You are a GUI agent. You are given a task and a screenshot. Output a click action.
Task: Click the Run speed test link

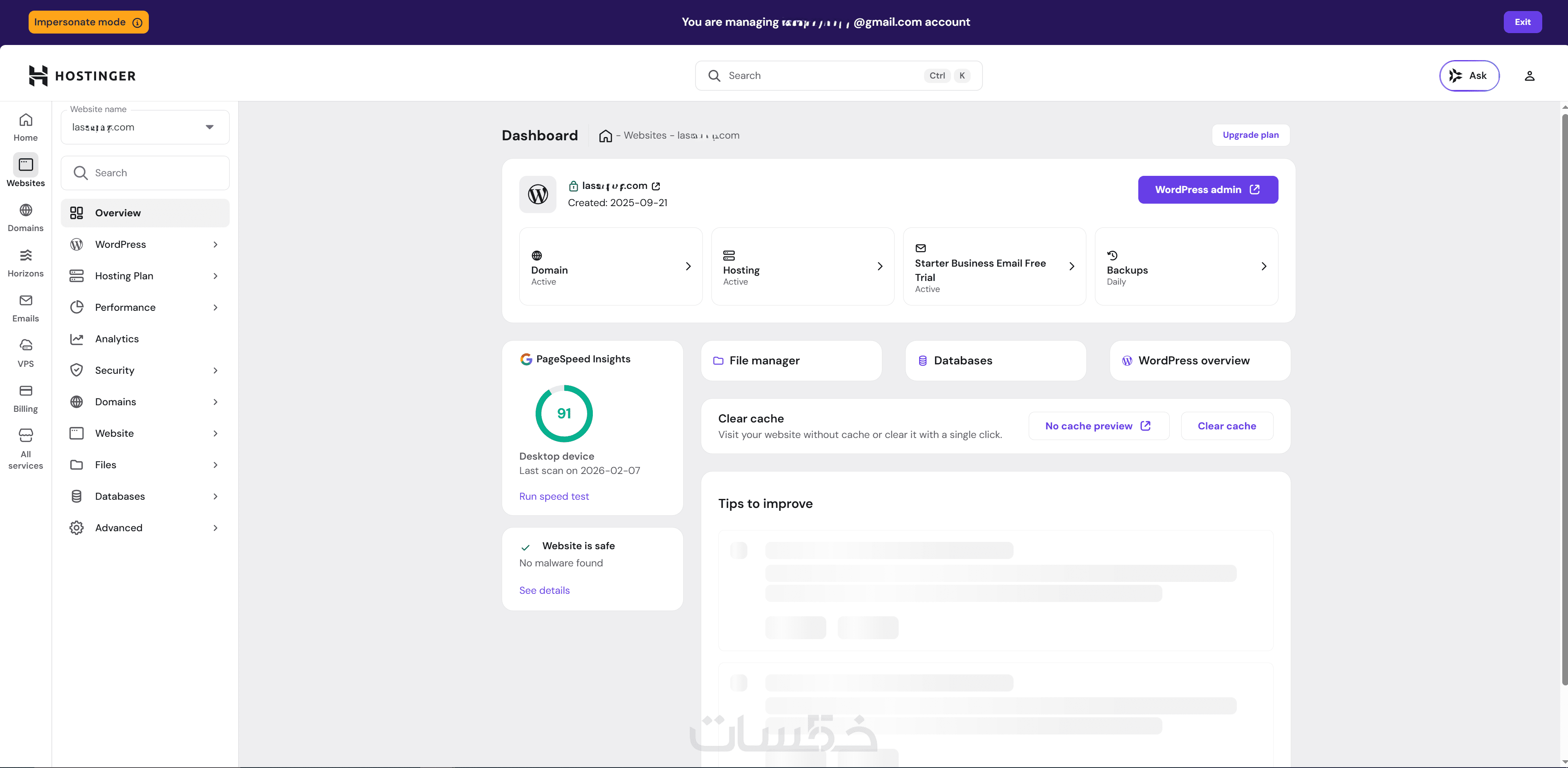(553, 496)
